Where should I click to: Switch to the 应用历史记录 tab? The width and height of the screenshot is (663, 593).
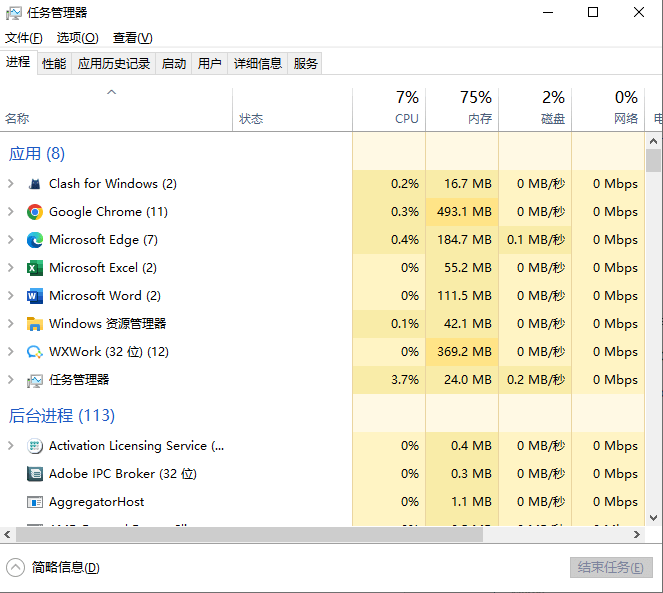(x=114, y=64)
